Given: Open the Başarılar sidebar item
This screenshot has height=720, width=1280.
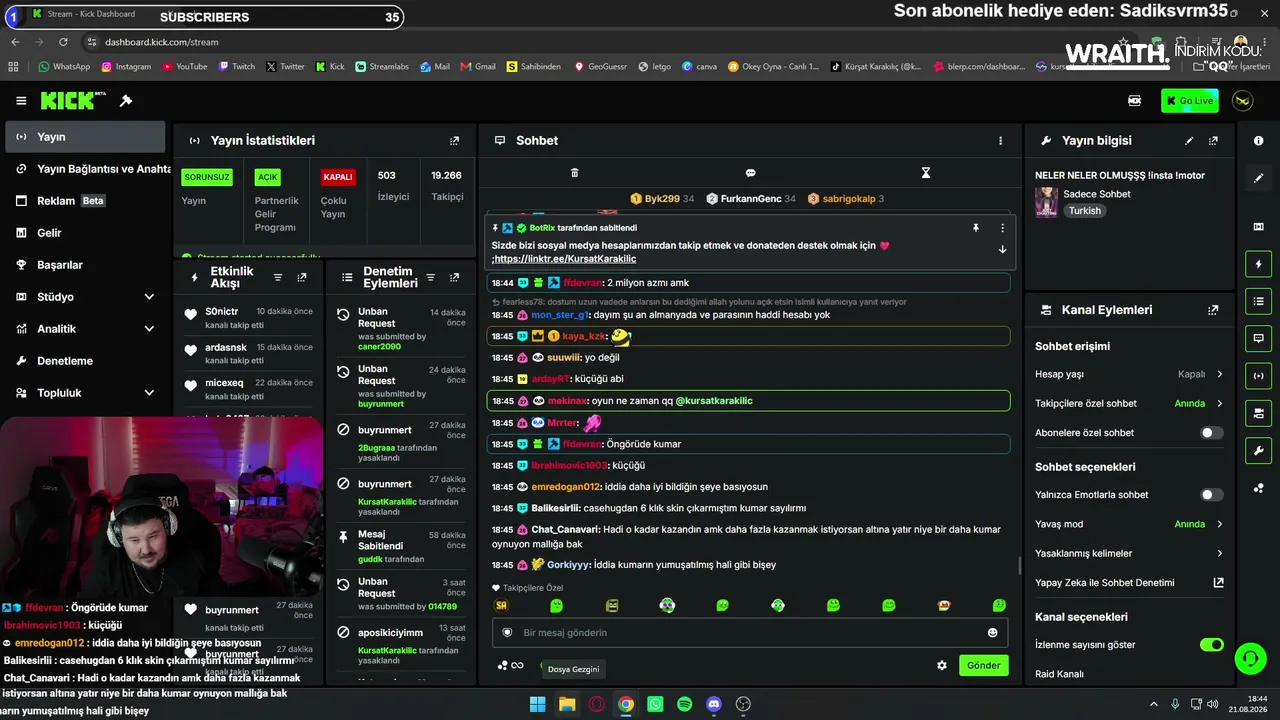Looking at the screenshot, I should pos(85,265).
